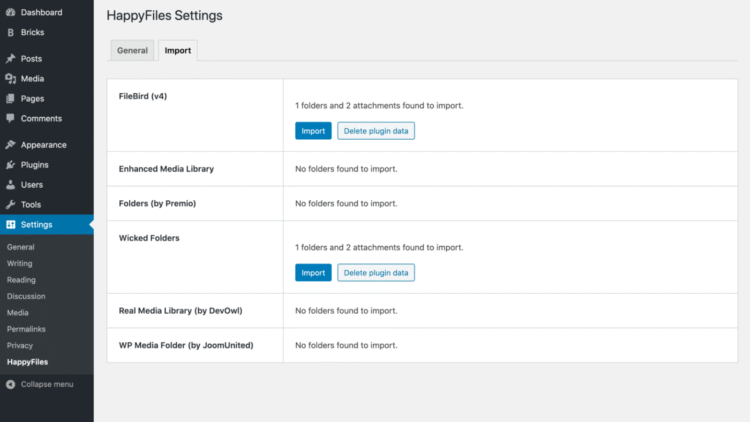Click WP Media Folder's 'No folders found' text
This screenshot has width=750, height=422.
[x=346, y=345]
